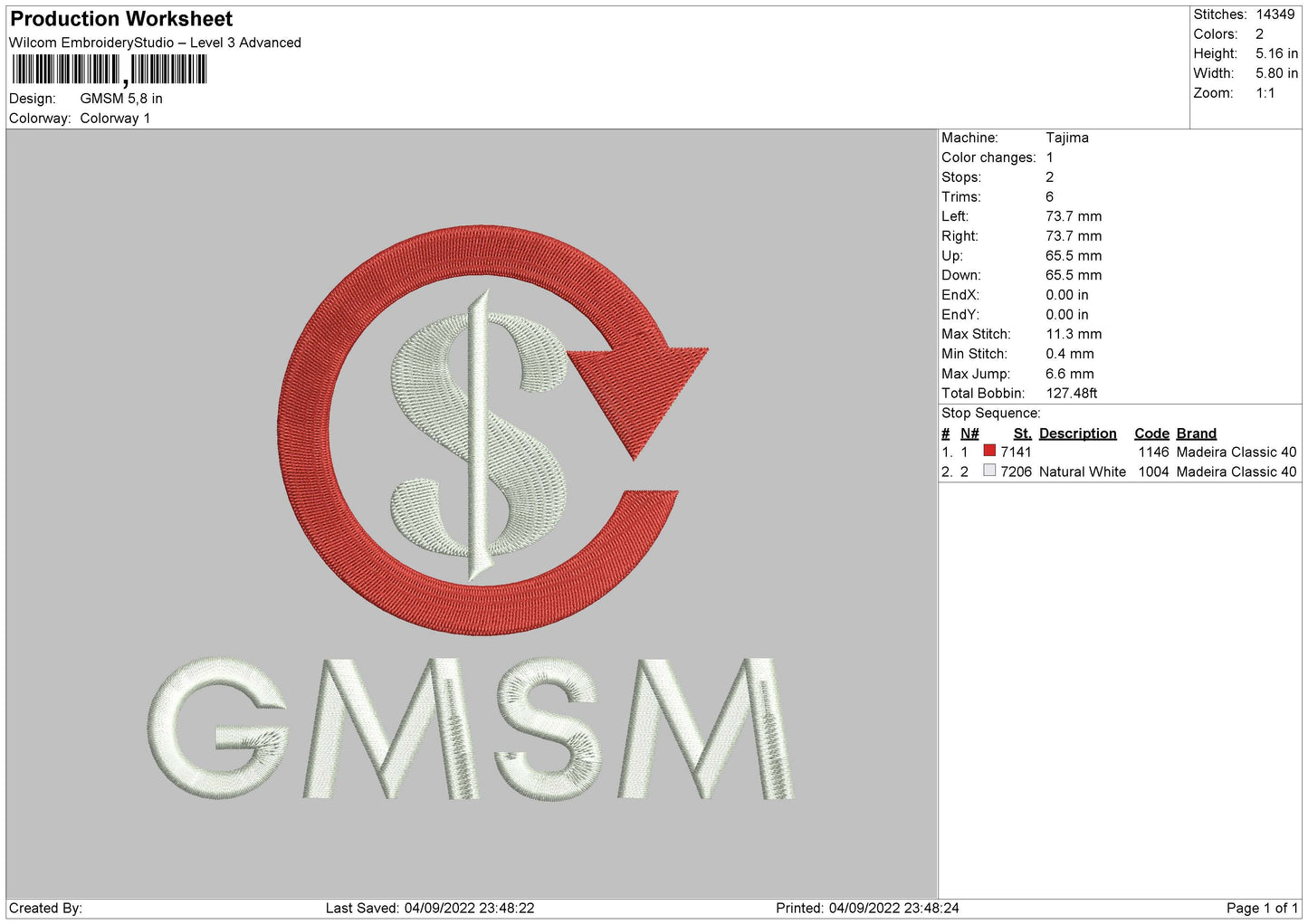Click the 'Description' column header
1308x924 pixels.
(1078, 433)
